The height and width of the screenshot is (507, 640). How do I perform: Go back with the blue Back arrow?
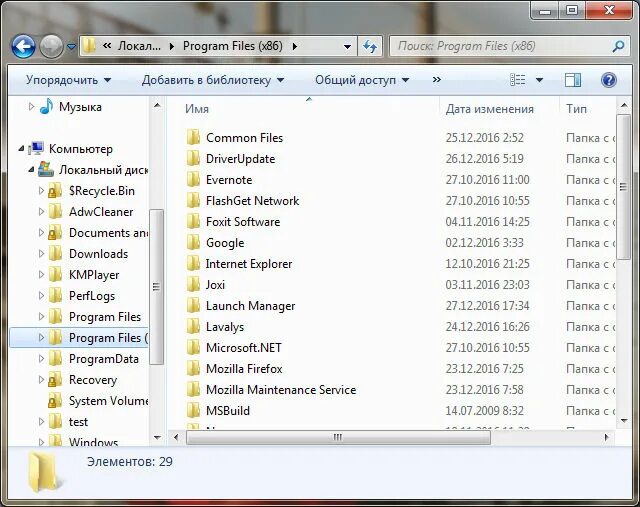(23, 47)
